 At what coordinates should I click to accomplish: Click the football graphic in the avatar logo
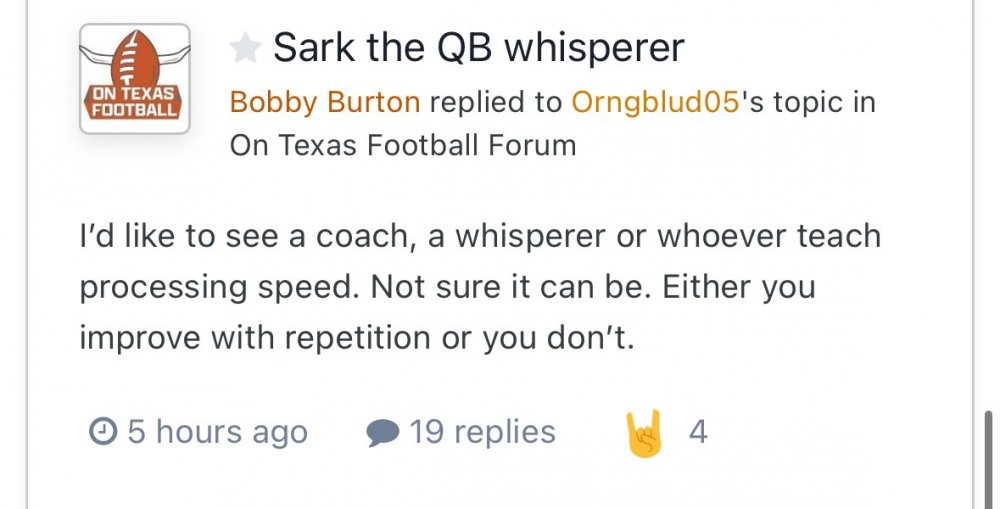(133, 59)
